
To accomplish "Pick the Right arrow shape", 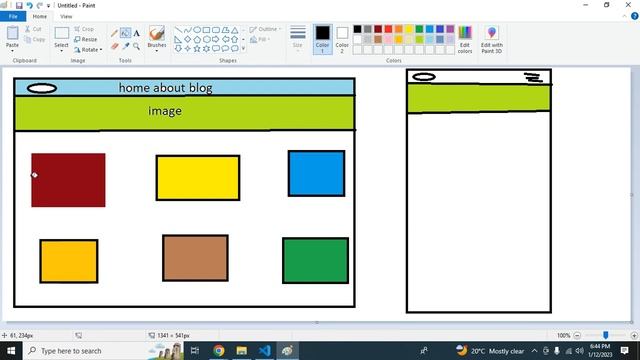I will 216,40.
